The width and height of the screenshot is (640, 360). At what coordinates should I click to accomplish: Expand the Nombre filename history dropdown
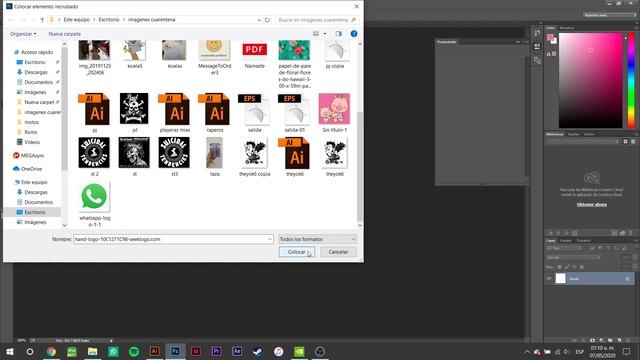tap(270, 239)
